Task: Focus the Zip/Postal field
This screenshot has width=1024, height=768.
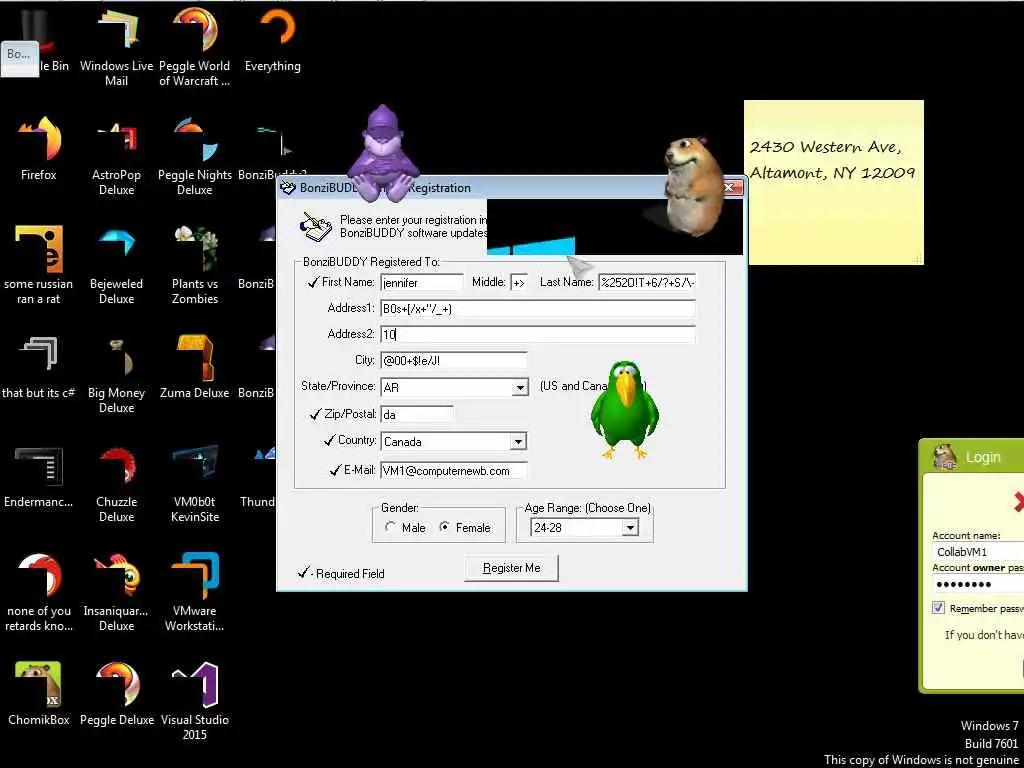Action: (x=417, y=415)
